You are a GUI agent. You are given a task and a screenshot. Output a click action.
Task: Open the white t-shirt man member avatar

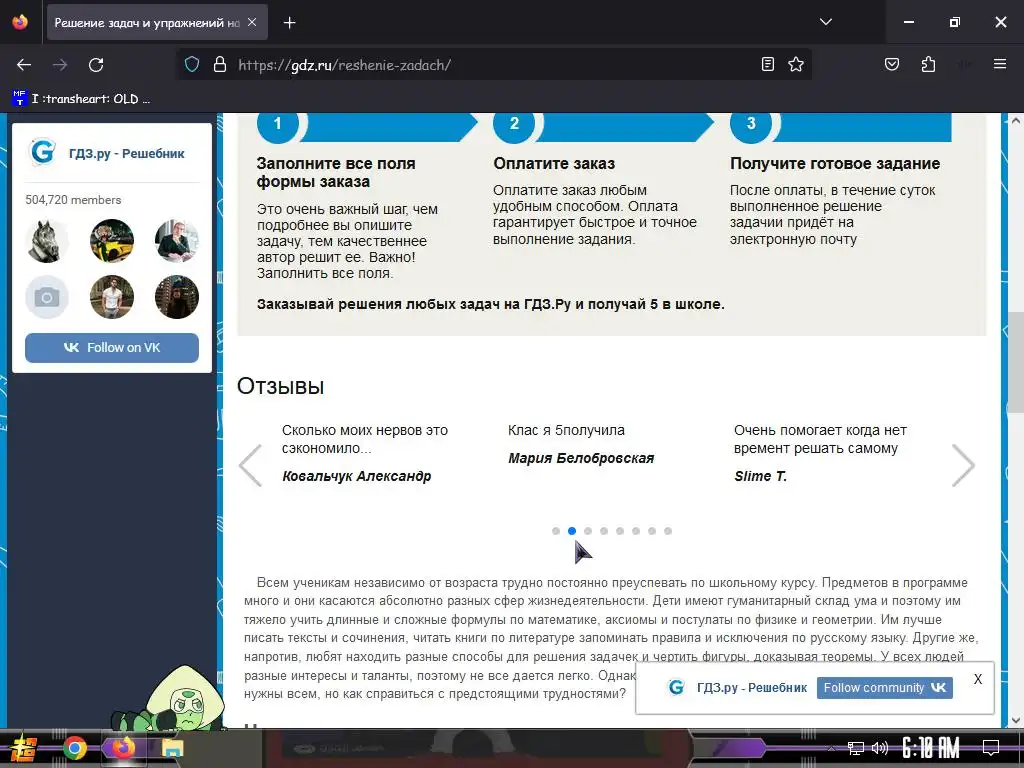(112, 297)
